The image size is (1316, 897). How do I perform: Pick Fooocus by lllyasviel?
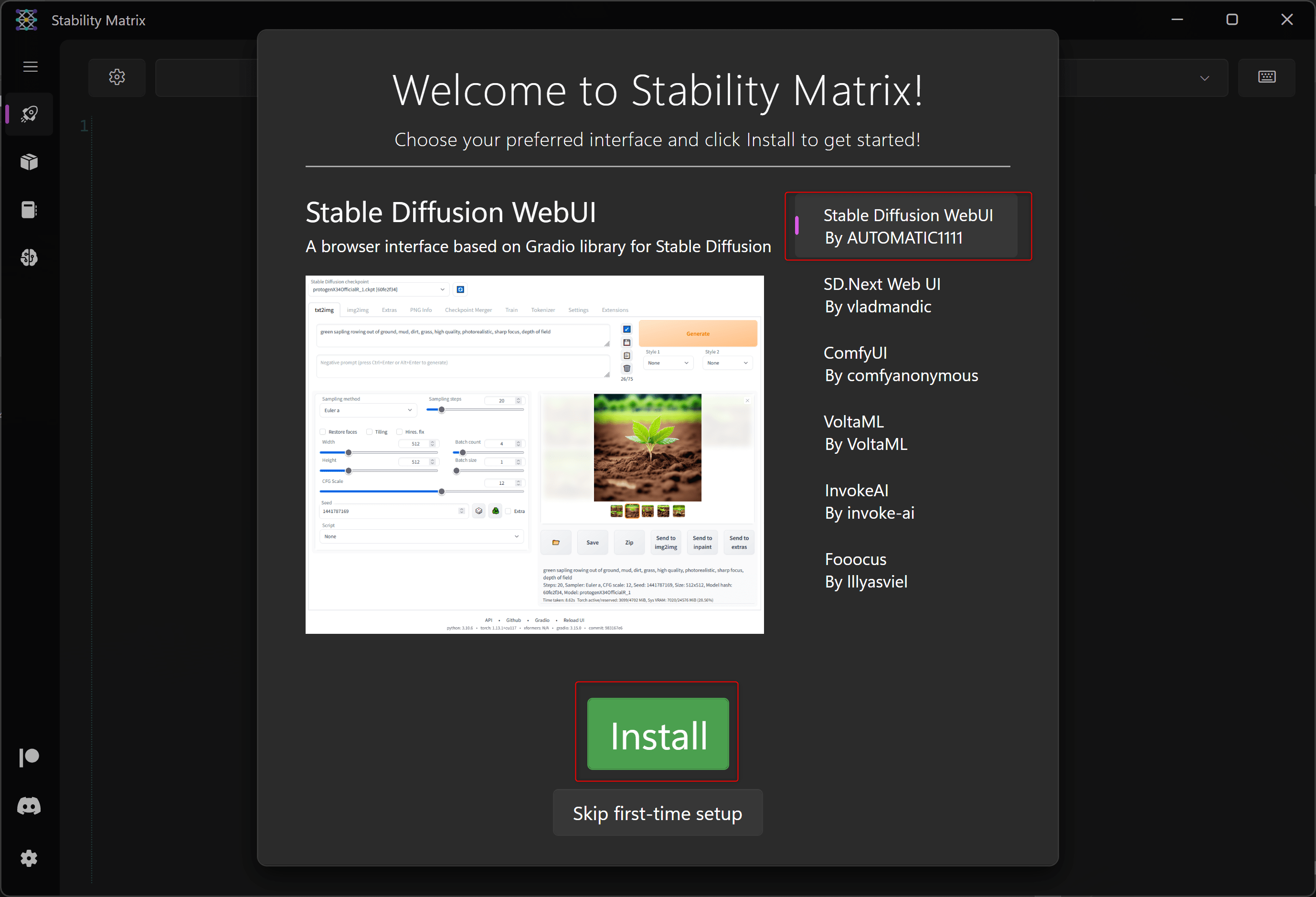pos(865,570)
